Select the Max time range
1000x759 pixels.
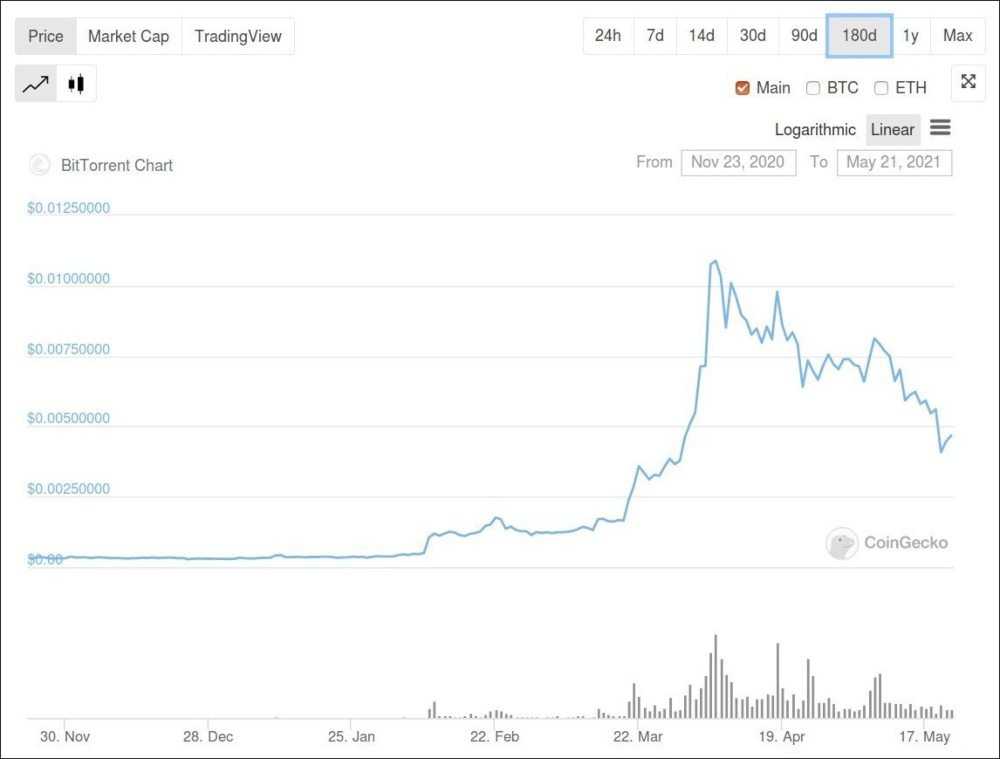coord(957,36)
